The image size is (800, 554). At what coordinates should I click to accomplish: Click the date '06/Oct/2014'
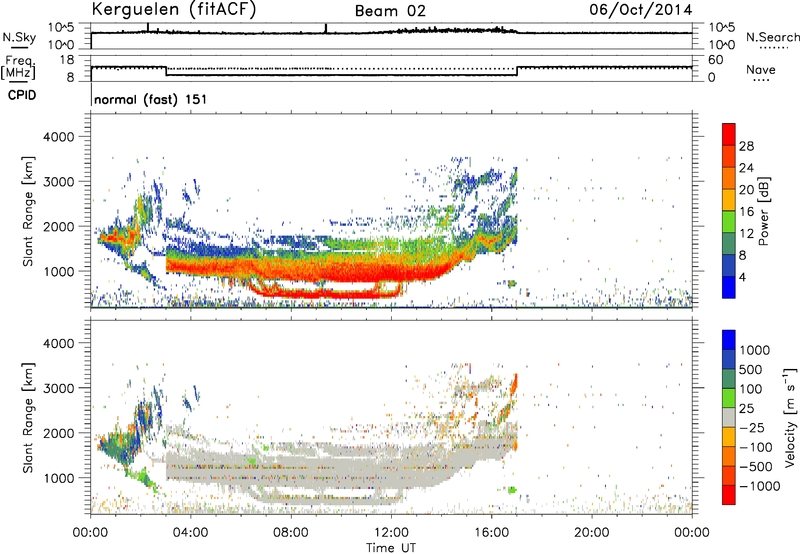(641, 10)
